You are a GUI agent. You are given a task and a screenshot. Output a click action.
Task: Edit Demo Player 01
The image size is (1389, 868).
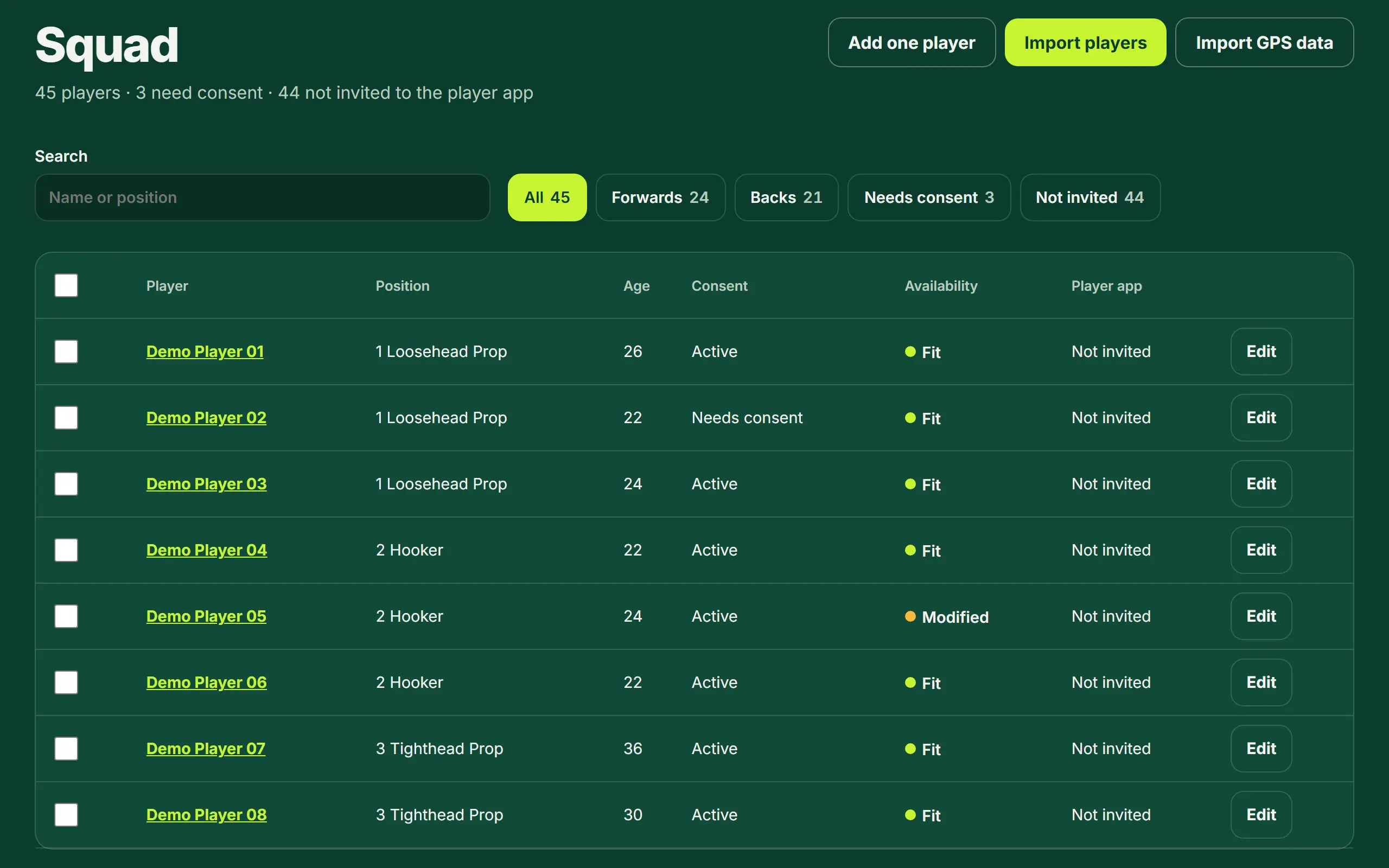[1261, 352]
